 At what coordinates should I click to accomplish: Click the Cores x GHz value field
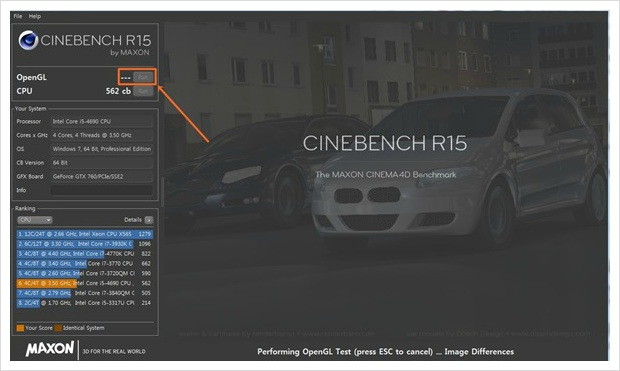click(x=102, y=135)
